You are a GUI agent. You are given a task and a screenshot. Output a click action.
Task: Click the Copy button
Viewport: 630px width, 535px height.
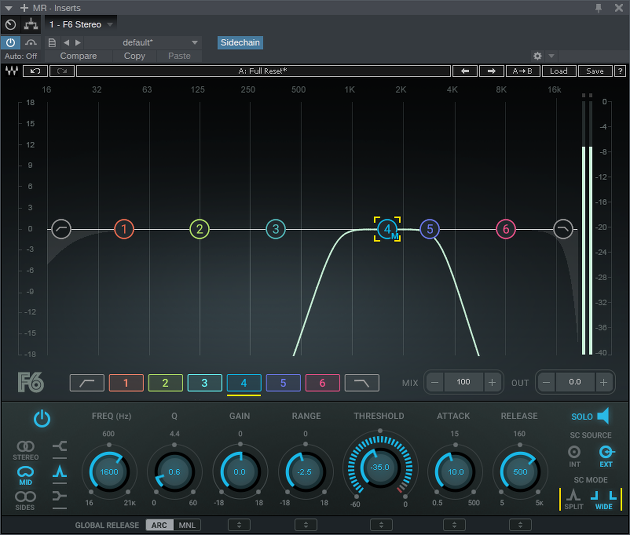[x=134, y=56]
